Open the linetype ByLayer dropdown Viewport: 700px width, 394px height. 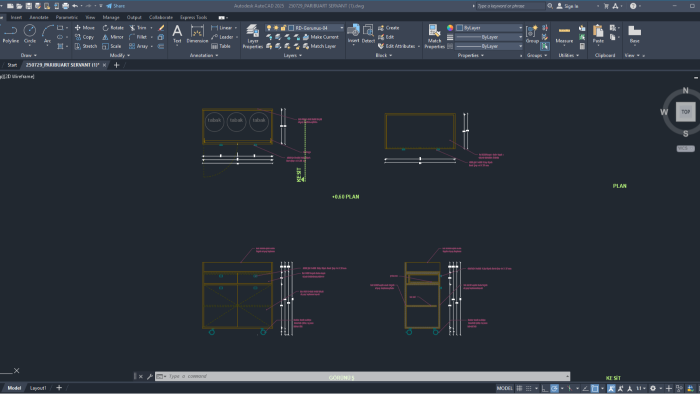click(x=489, y=46)
